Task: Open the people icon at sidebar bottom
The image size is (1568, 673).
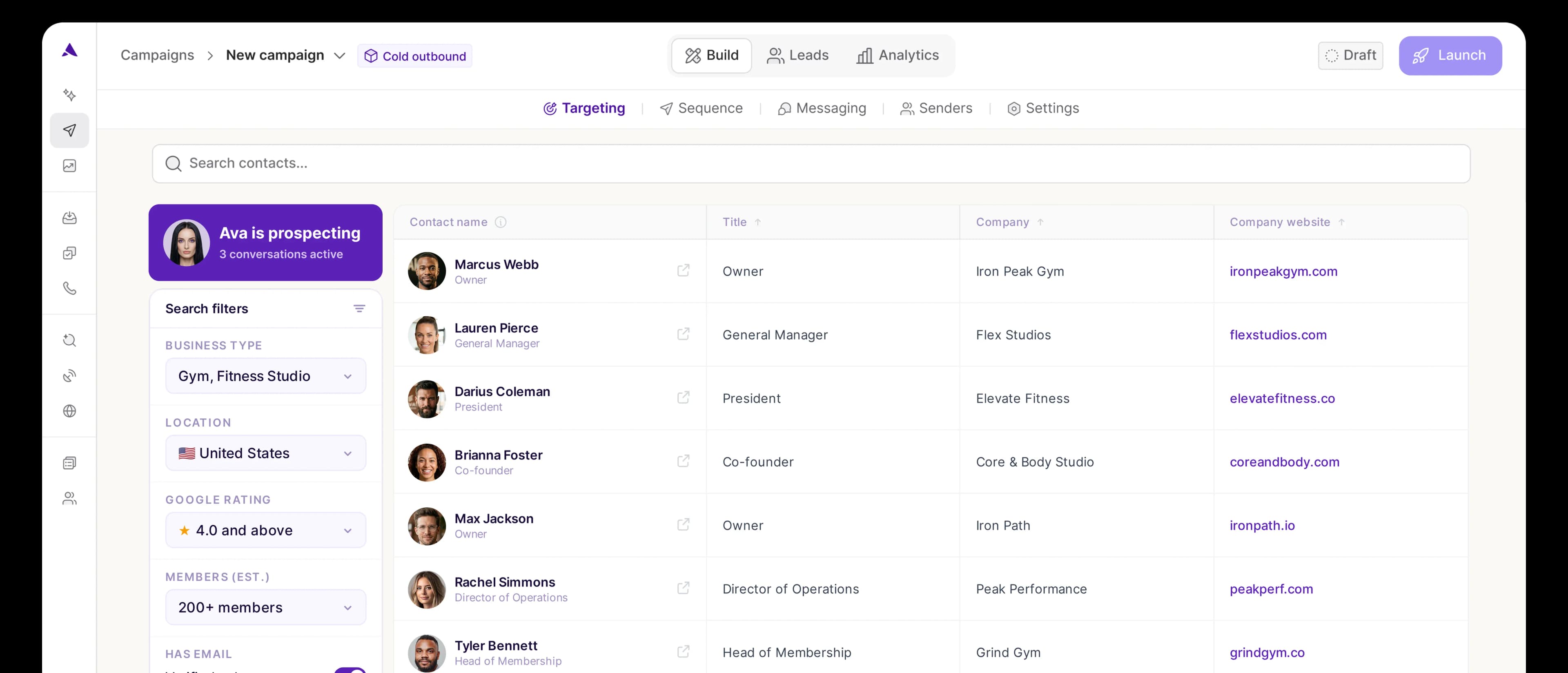Action: click(x=69, y=498)
